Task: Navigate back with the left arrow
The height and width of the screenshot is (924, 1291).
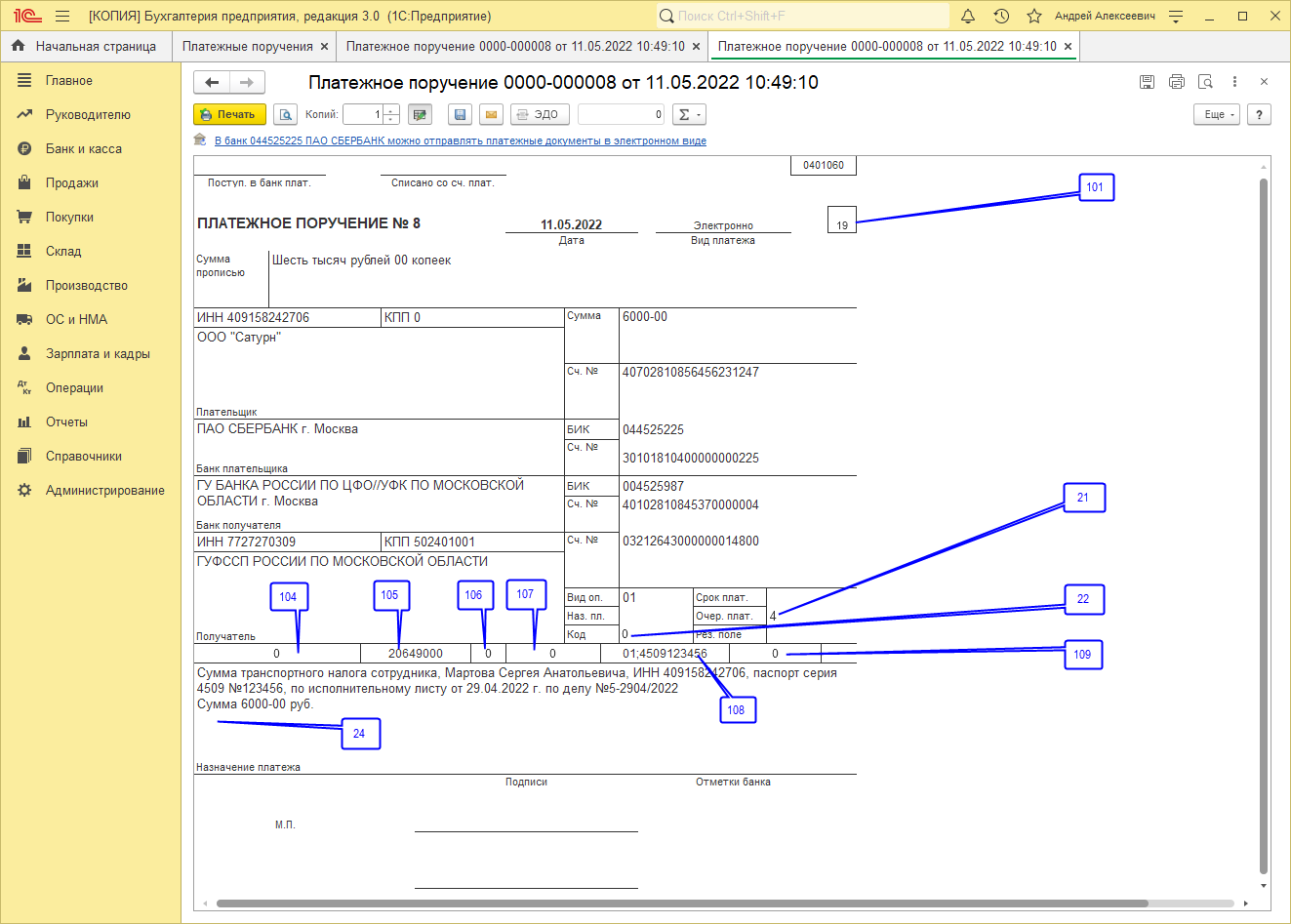Action: coord(212,83)
